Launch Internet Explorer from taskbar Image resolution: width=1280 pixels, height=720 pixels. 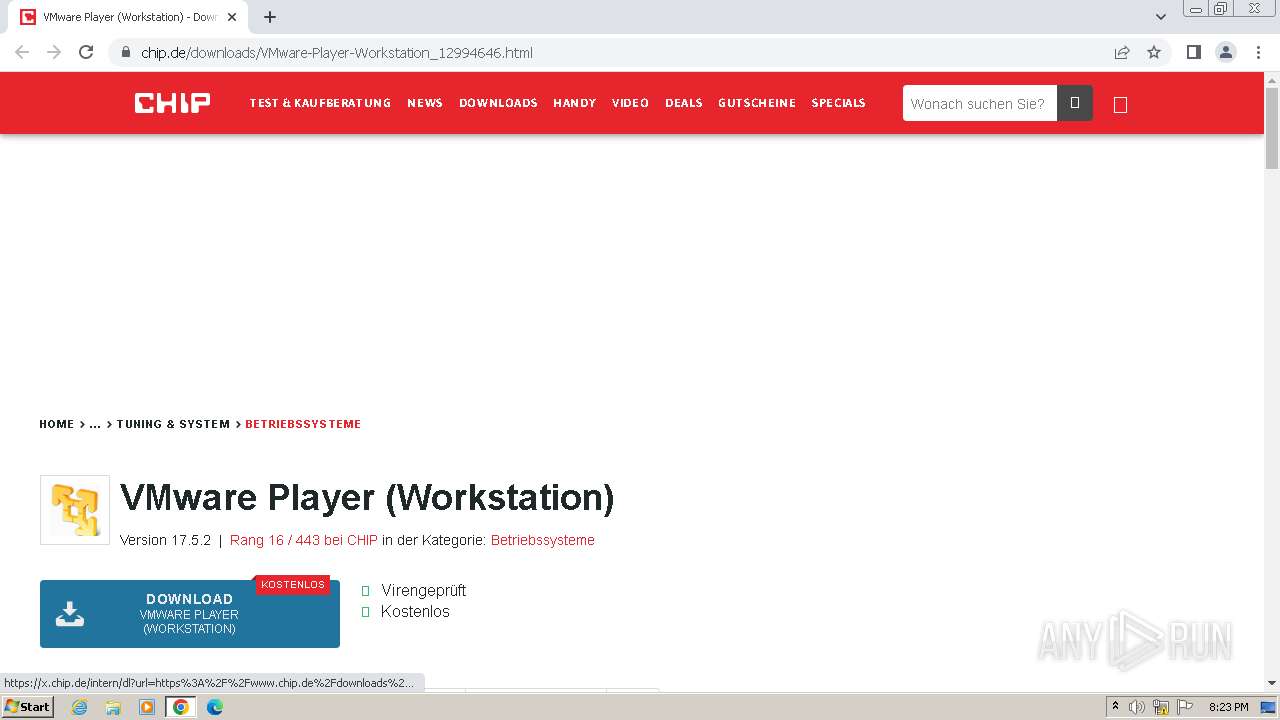(80, 707)
